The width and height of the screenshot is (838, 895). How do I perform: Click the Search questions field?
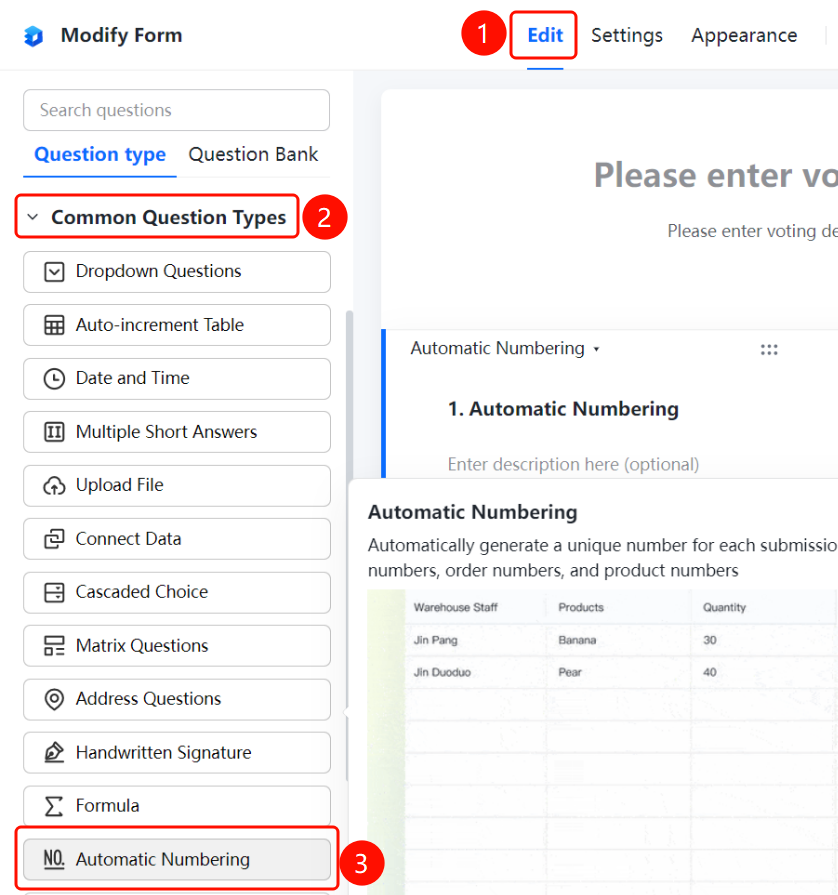(176, 110)
